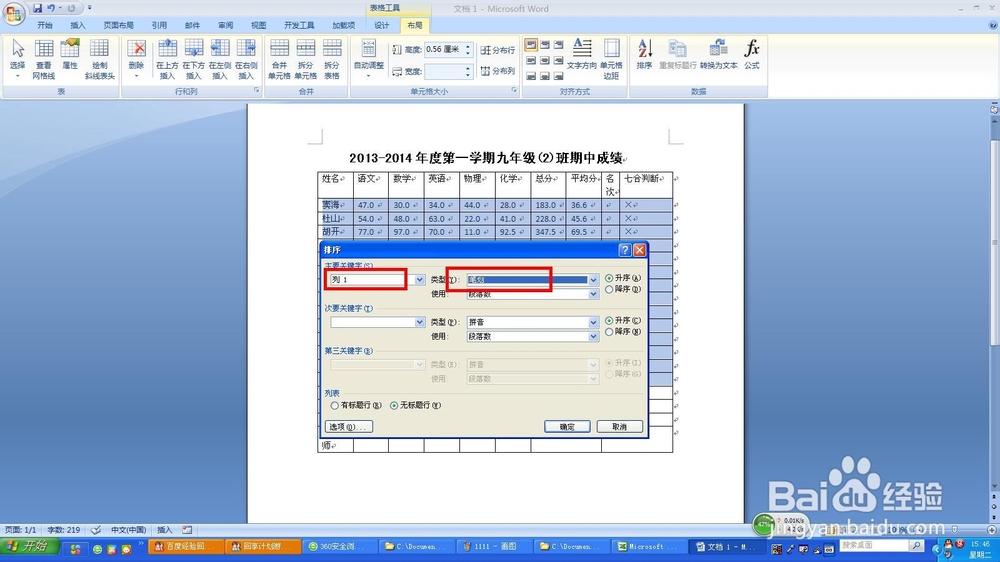1000x562 pixels.
Task: Switch to the 插入 ribbon tab
Action: [78, 26]
